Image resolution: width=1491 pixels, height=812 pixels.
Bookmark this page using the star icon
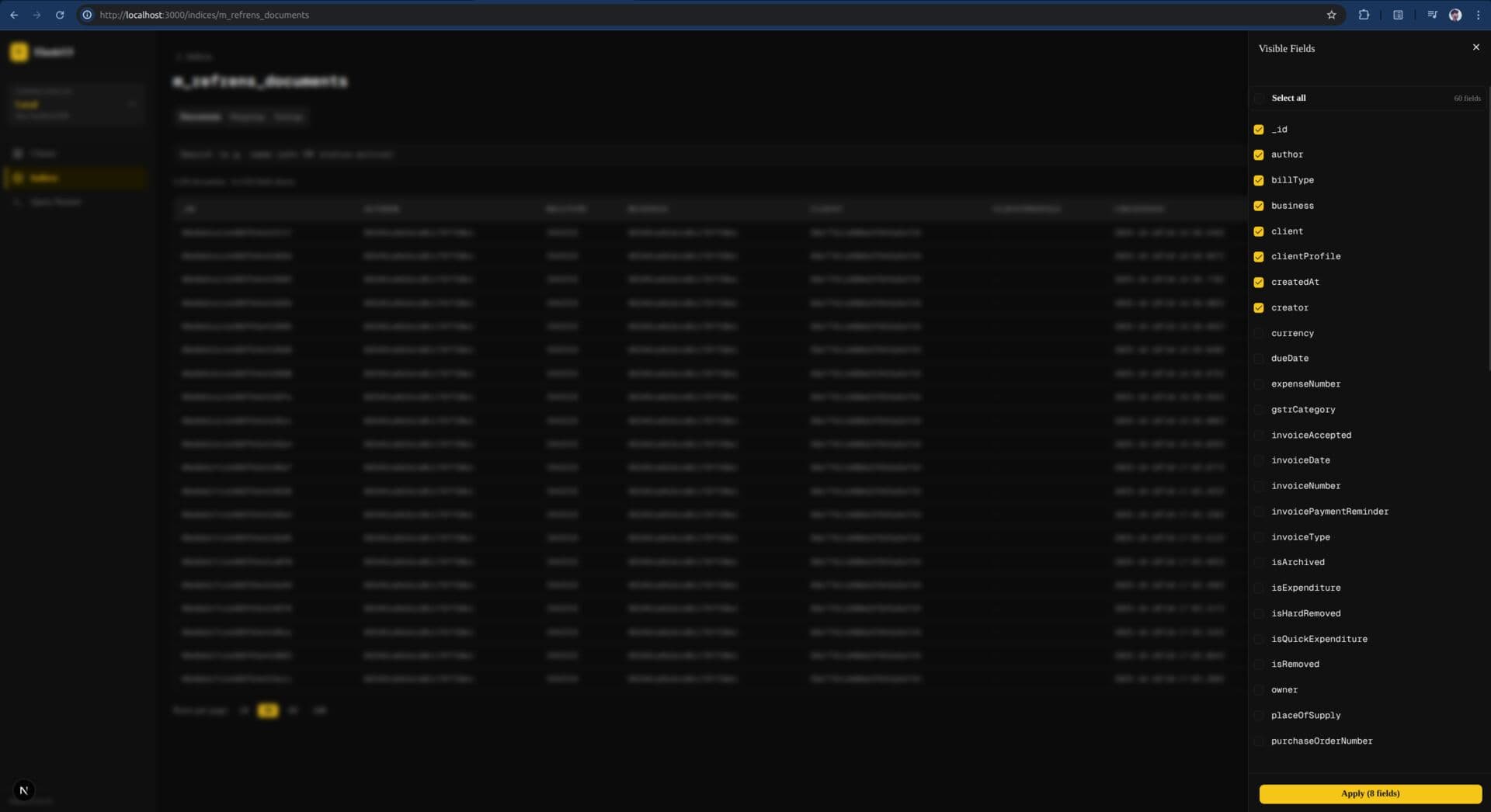(x=1332, y=14)
